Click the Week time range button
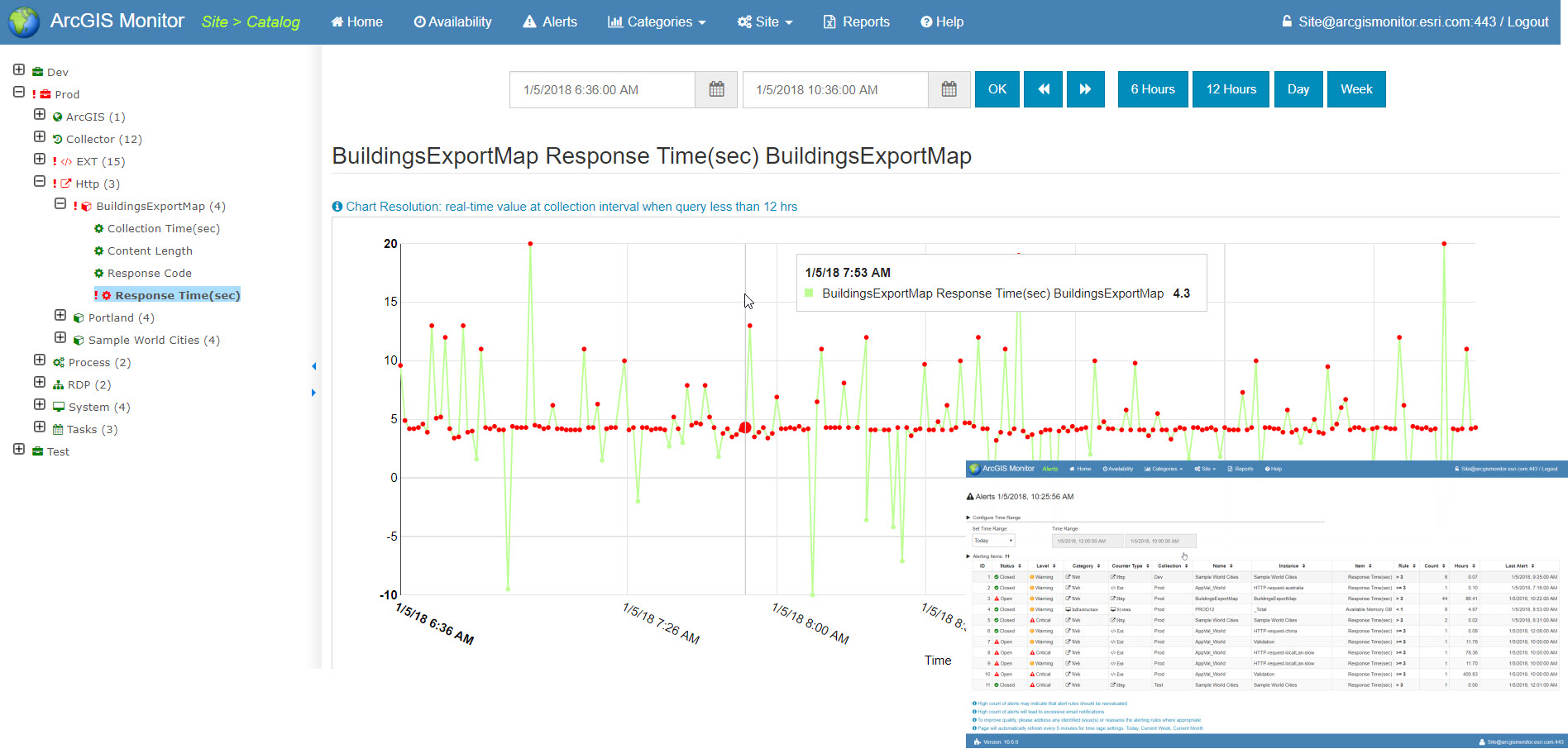This screenshot has height=749, width=1568. tap(1356, 89)
